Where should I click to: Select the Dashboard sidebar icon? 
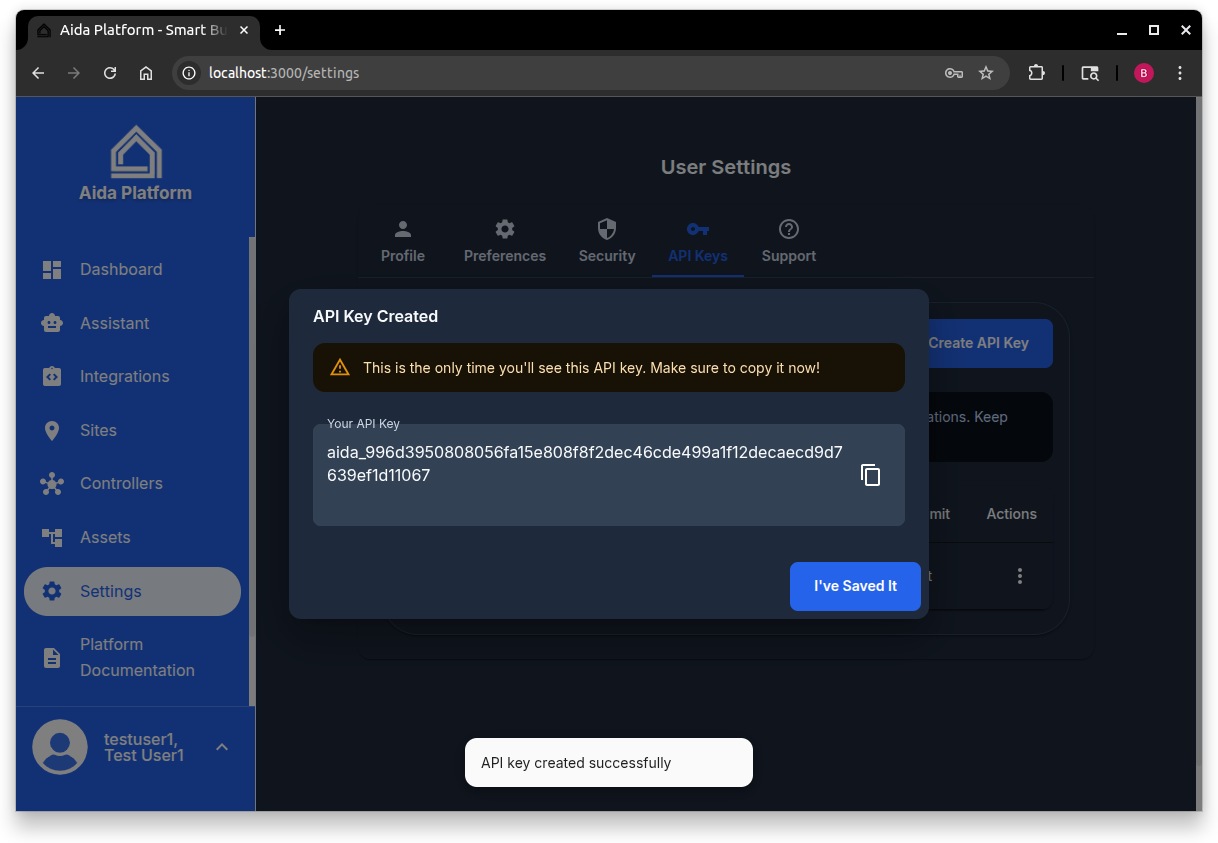click(x=52, y=269)
